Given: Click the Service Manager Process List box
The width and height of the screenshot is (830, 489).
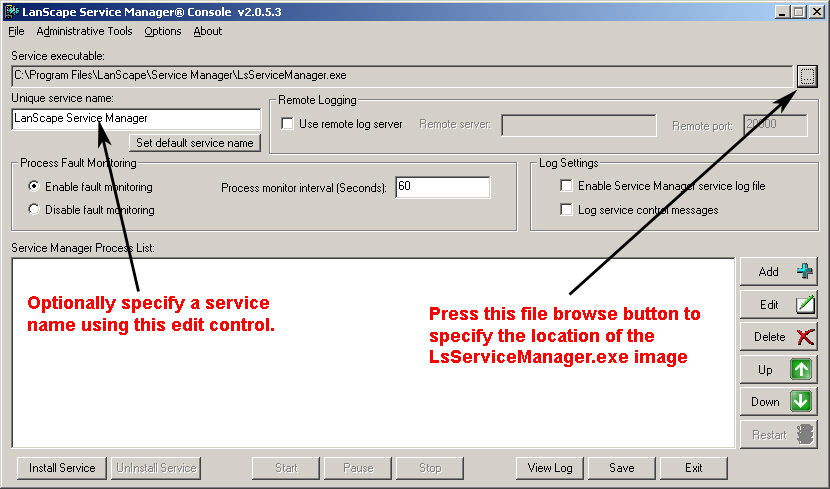Looking at the screenshot, I should [373, 353].
